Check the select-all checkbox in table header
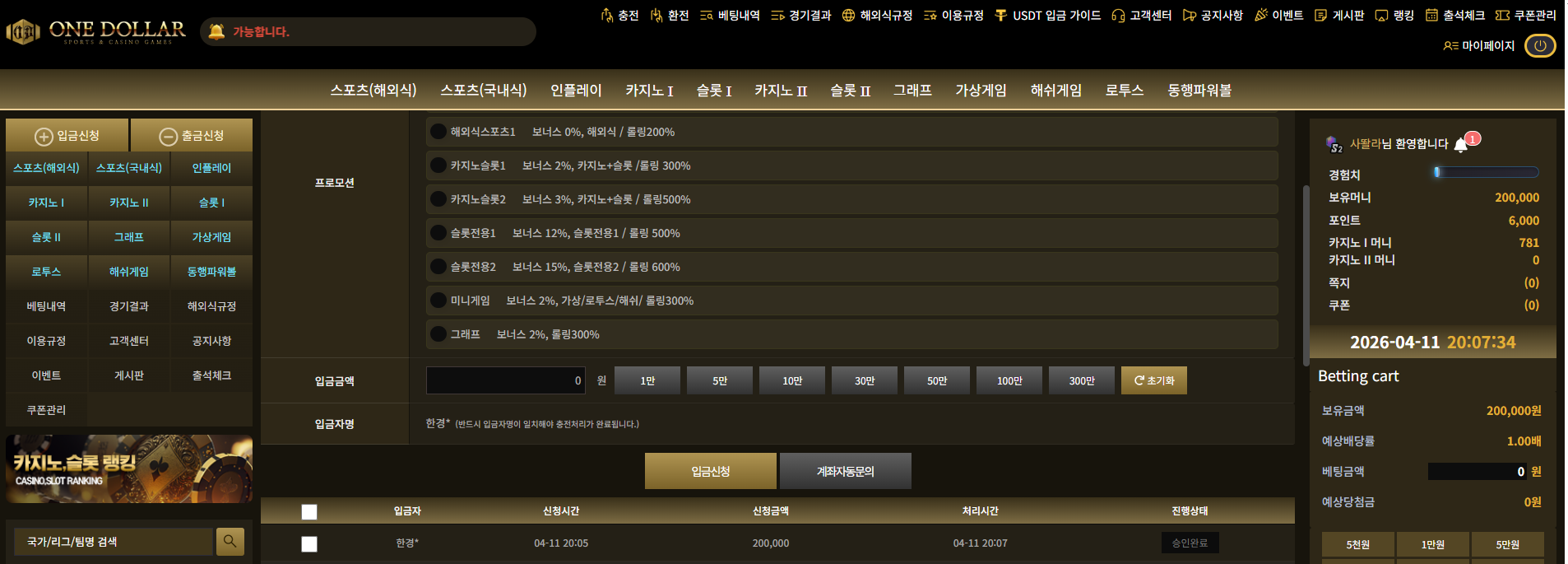Screen dimensions: 1568x564 tap(309, 512)
